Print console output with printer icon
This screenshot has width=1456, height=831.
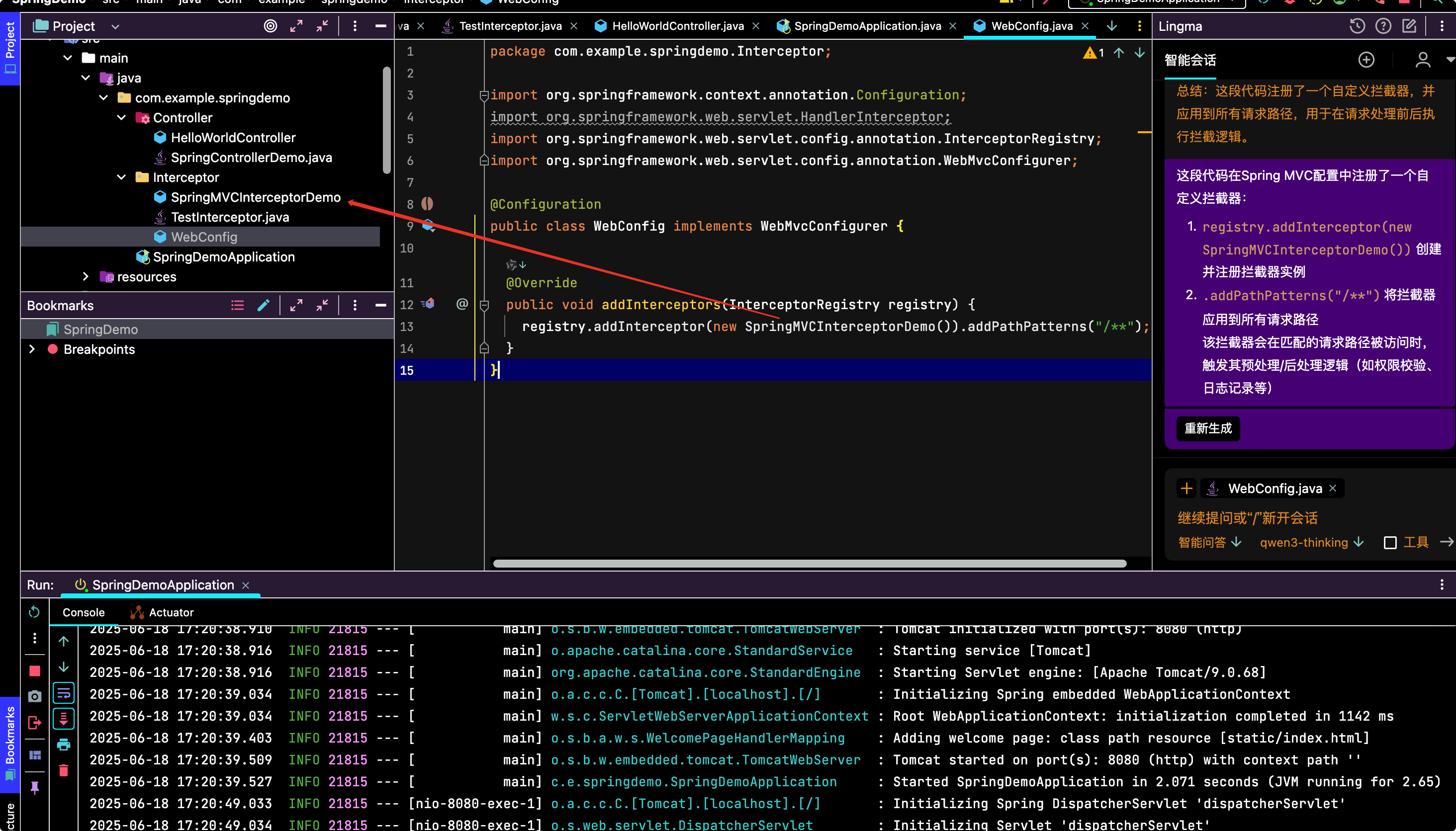click(63, 745)
